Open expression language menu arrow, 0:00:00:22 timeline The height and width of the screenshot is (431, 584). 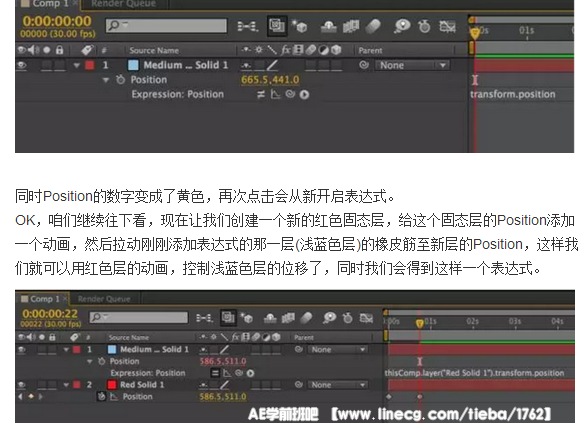point(250,373)
